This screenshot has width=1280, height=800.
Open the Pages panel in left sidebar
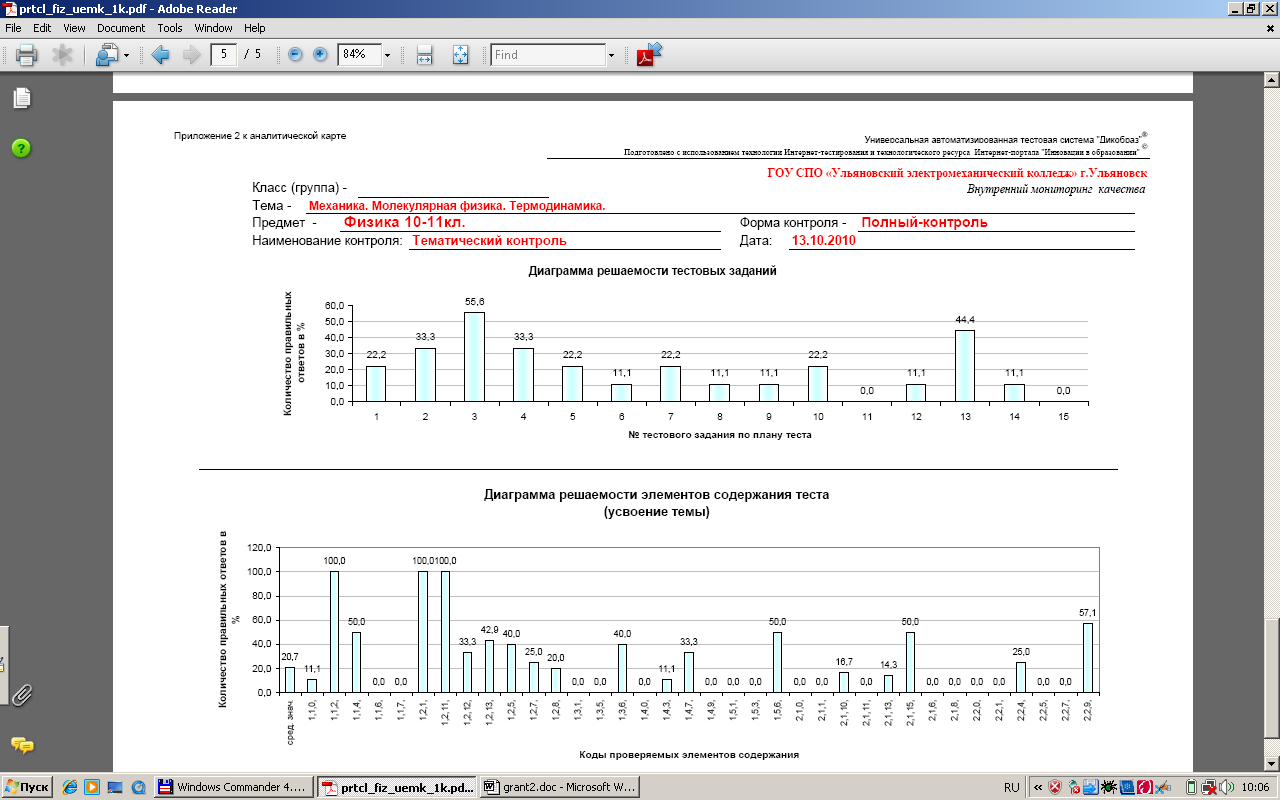[x=21, y=98]
